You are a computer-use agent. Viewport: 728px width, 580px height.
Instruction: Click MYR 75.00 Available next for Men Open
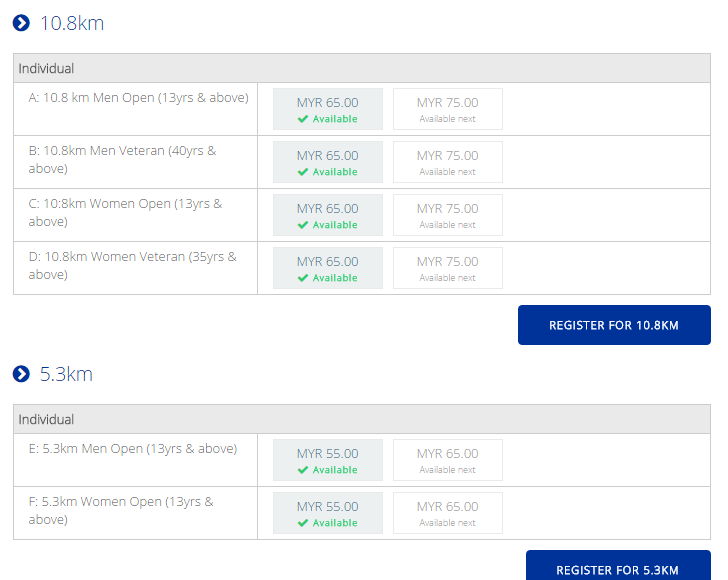[x=448, y=109]
